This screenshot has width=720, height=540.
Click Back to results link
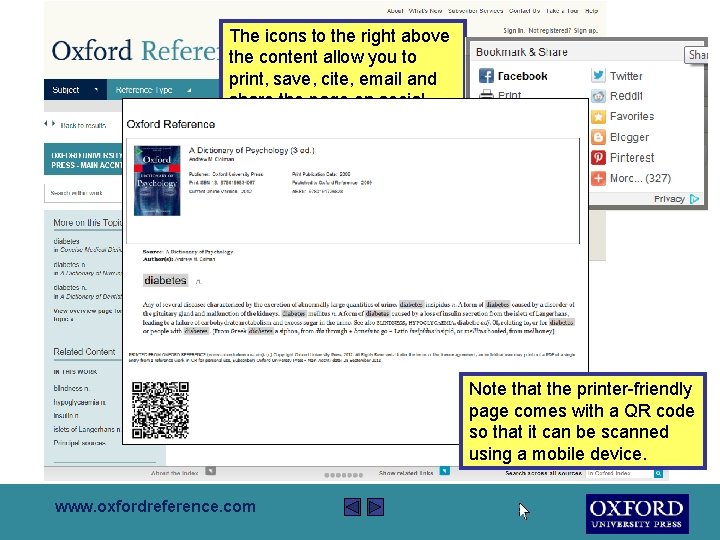[x=83, y=125]
